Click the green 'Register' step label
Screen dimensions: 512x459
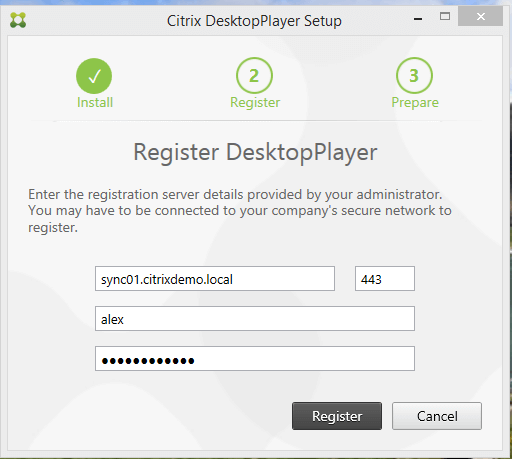coord(255,103)
